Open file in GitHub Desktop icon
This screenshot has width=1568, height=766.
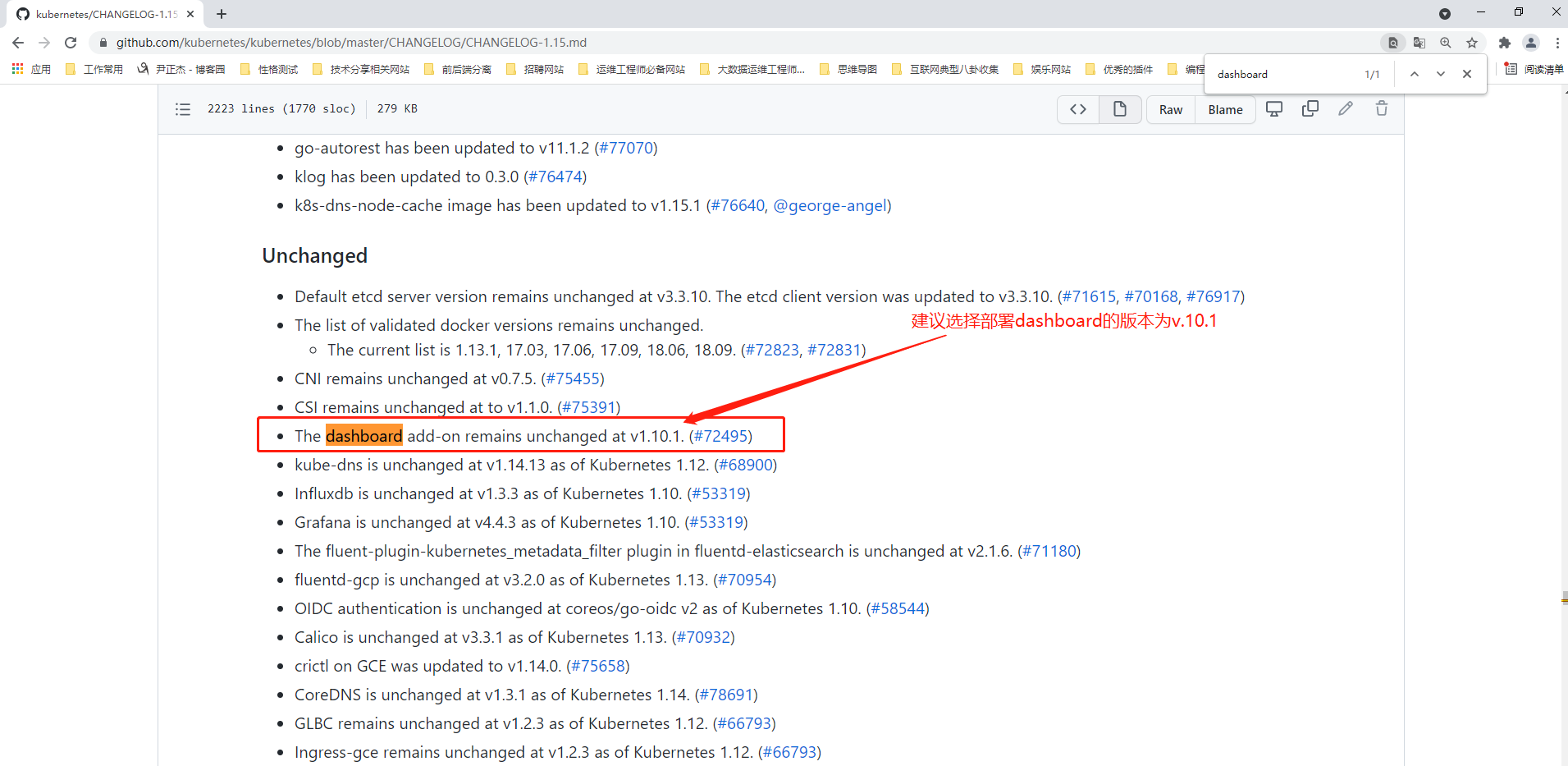[1274, 109]
